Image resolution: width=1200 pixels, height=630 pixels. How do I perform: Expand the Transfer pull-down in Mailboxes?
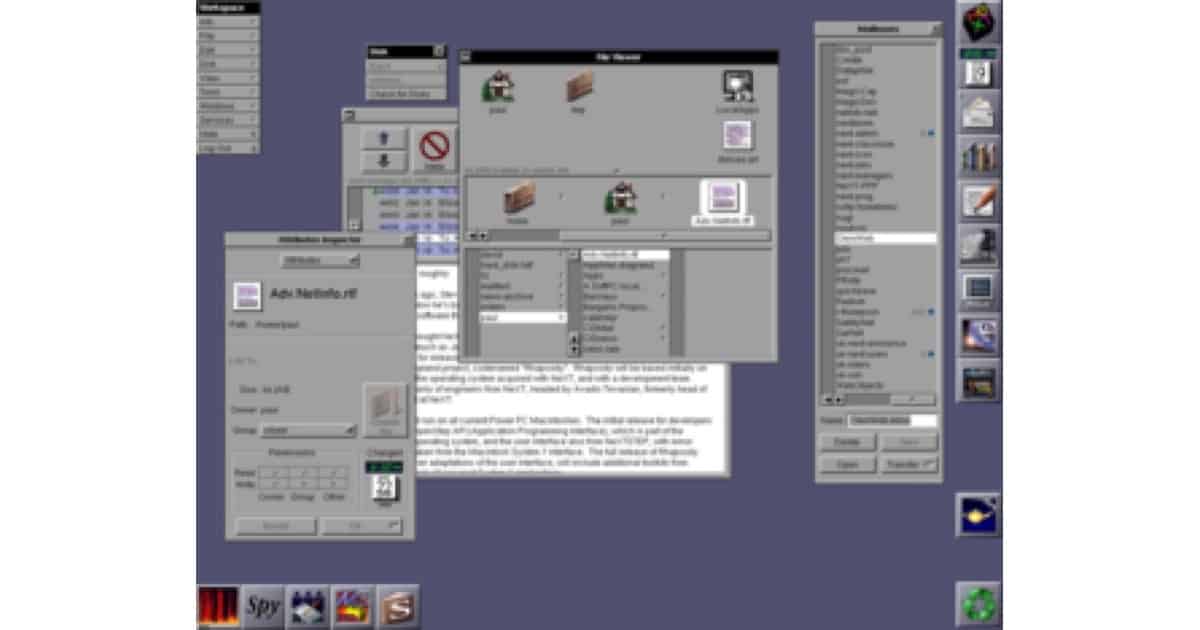point(908,465)
